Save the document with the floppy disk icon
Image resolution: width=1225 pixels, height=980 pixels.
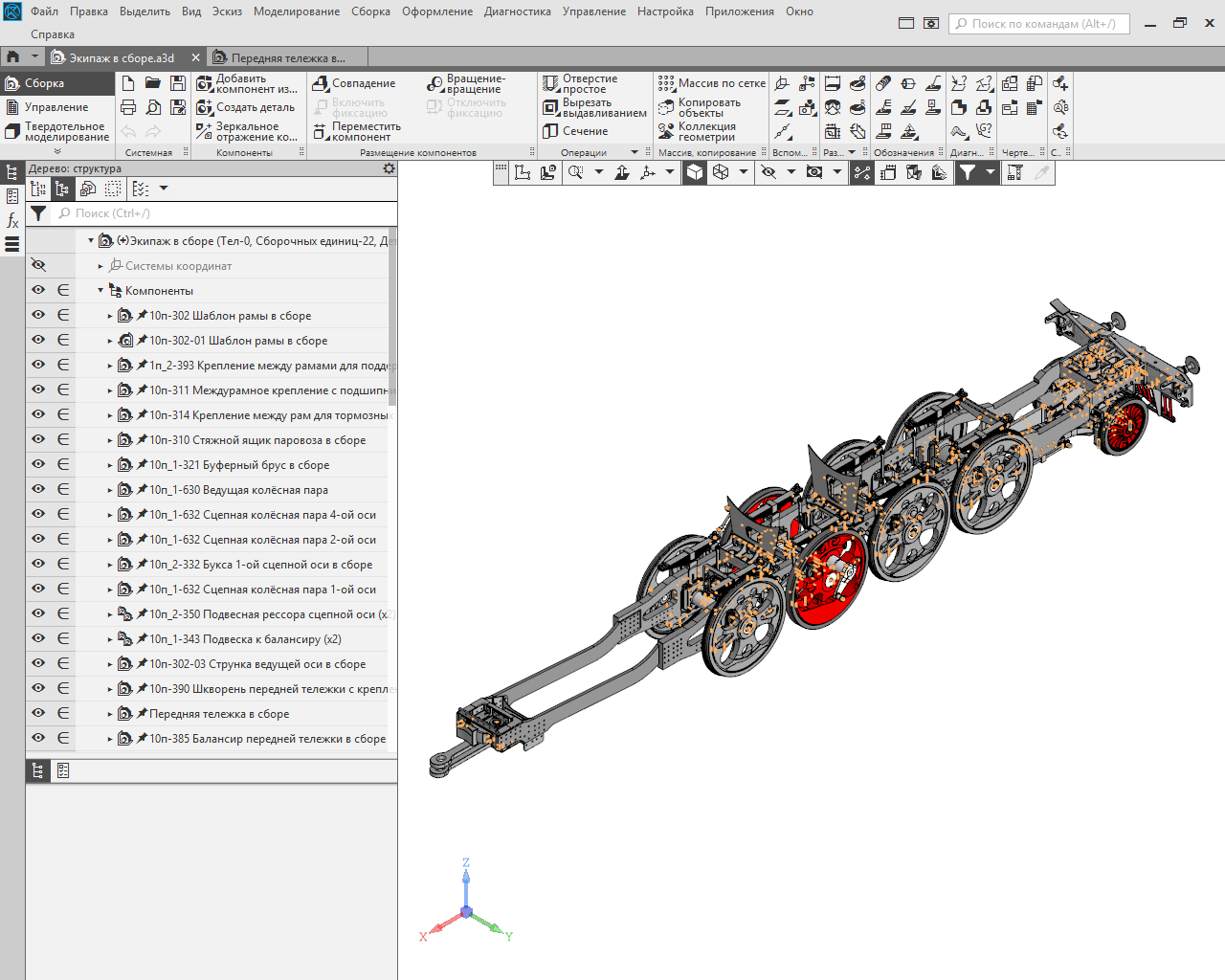pyautogui.click(x=178, y=83)
